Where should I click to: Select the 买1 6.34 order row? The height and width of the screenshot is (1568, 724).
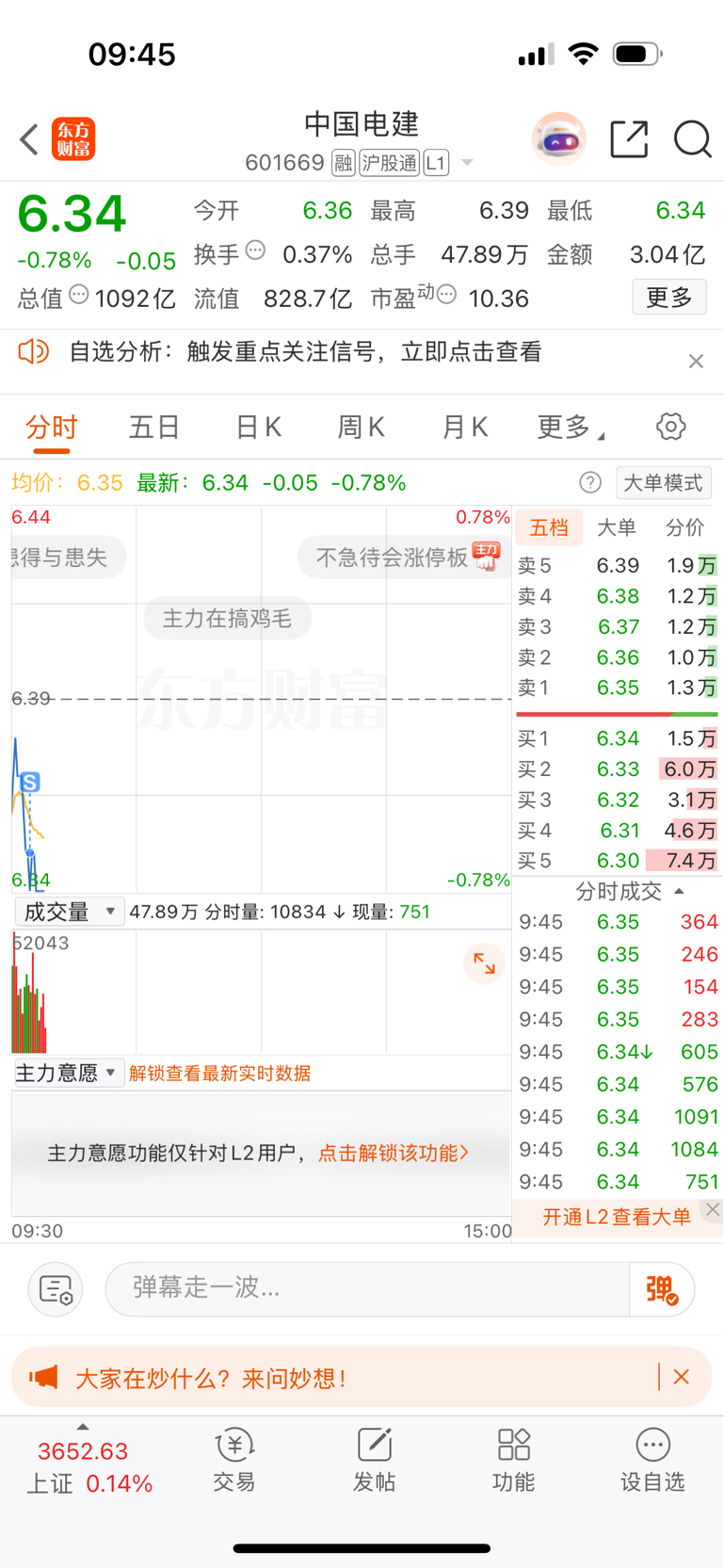[618, 739]
